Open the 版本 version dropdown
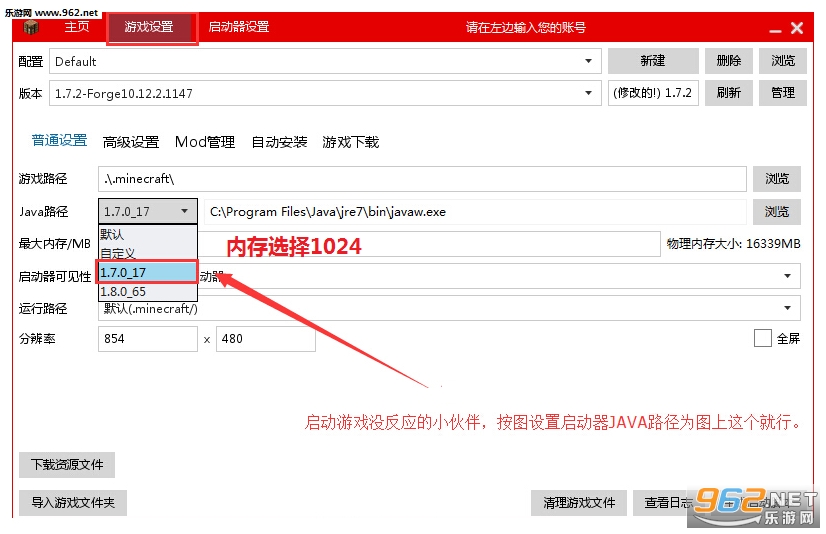The image size is (826, 534). pos(588,93)
